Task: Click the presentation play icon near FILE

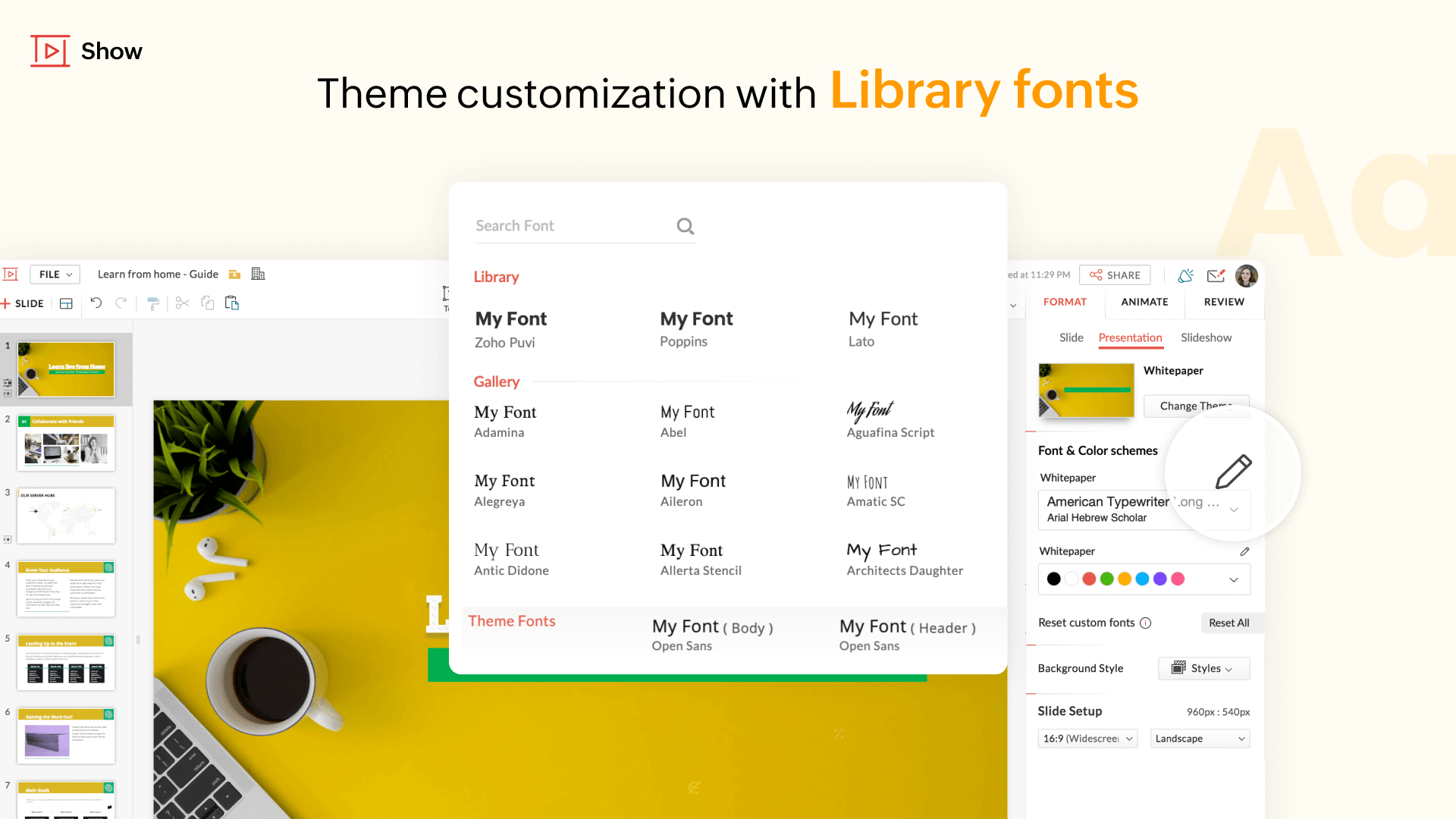Action: 11,275
